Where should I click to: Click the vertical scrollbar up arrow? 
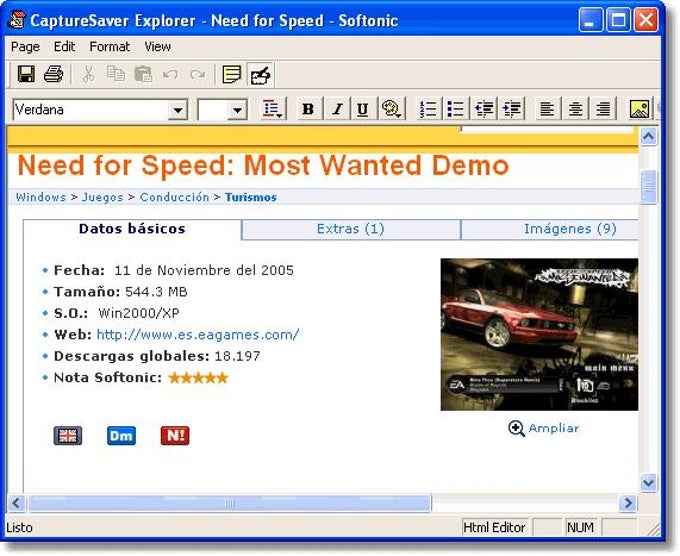648,137
